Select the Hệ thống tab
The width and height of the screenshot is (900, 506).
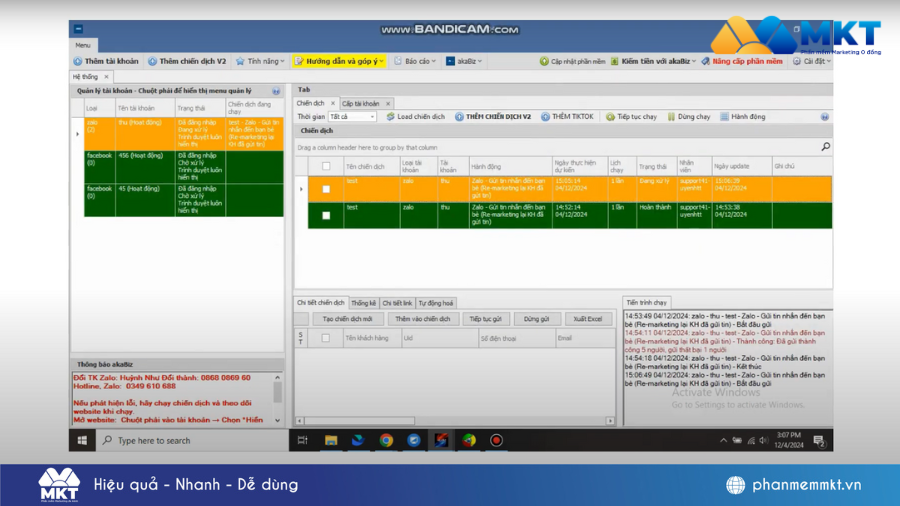click(x=86, y=76)
